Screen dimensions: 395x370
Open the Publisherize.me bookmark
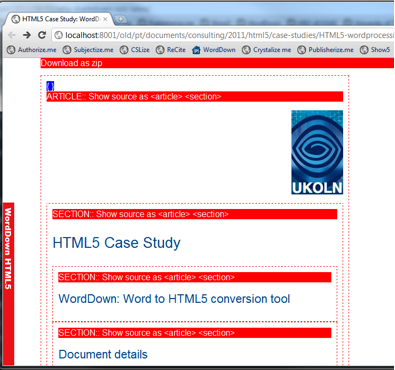pyautogui.click(x=325, y=50)
